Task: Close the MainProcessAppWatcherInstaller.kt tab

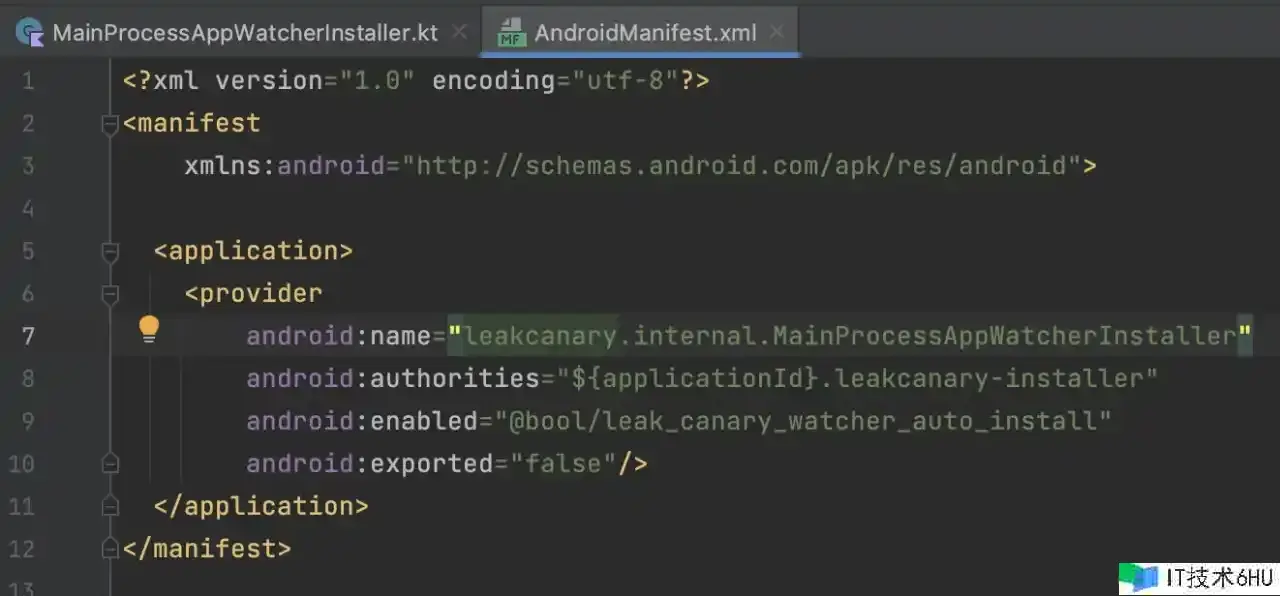Action: [459, 32]
